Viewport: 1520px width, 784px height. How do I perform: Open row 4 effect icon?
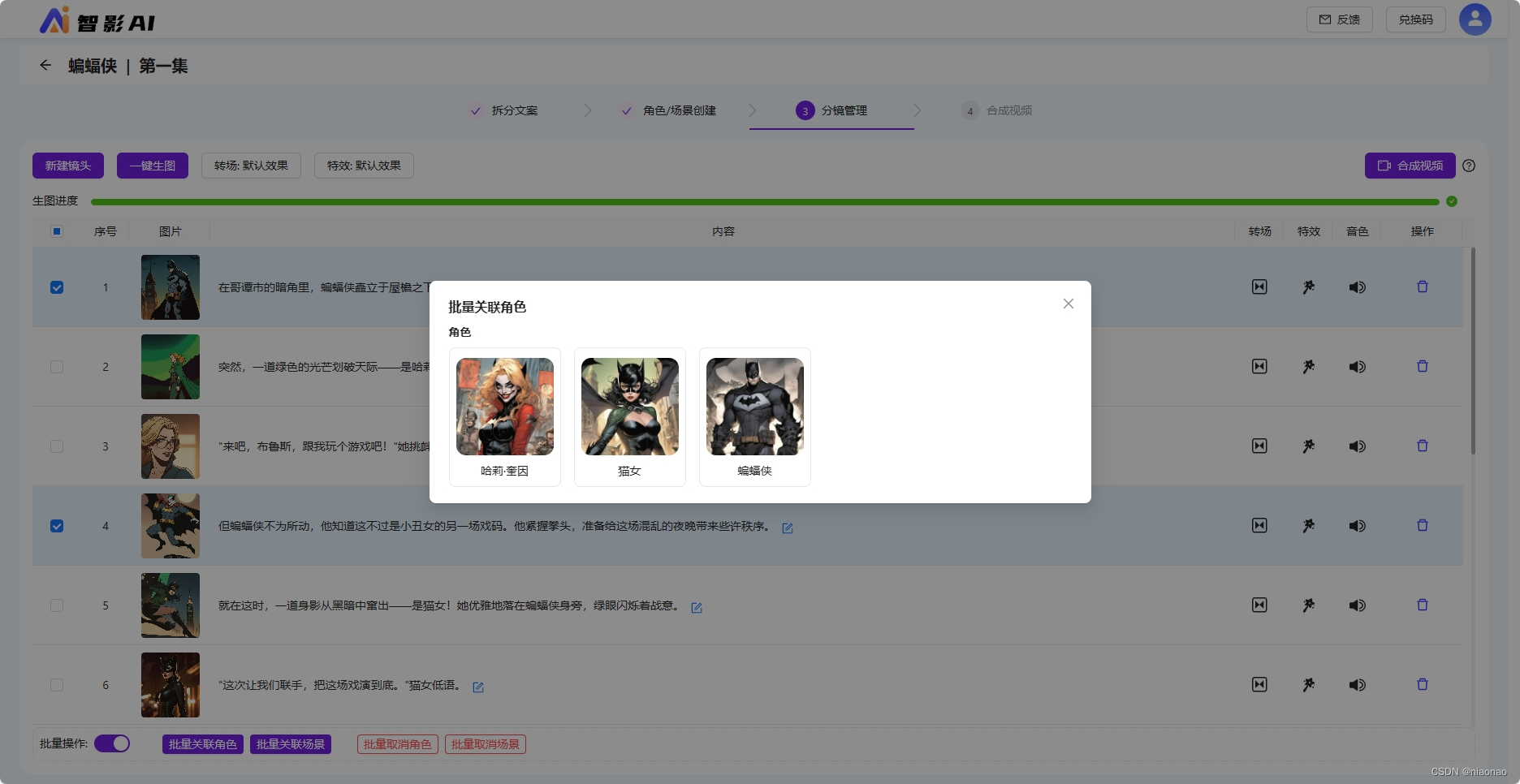[1309, 525]
